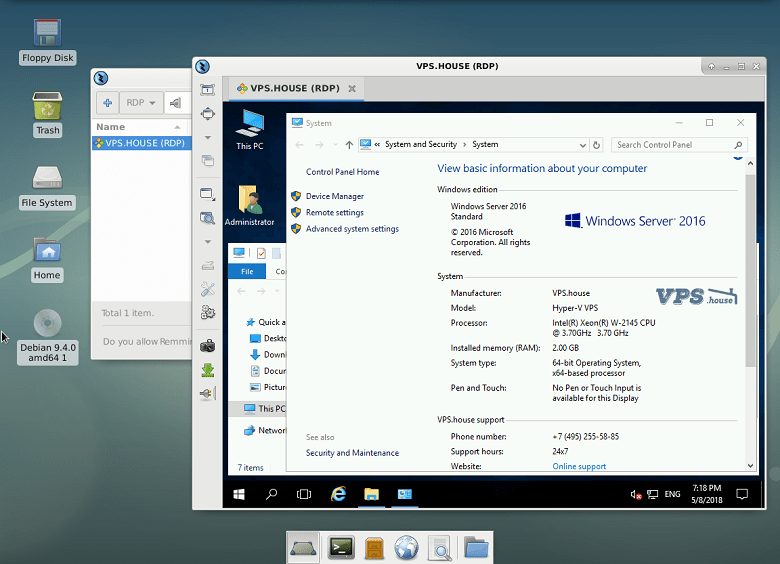
Task: Expand the scaling options arrow
Action: 208,241
